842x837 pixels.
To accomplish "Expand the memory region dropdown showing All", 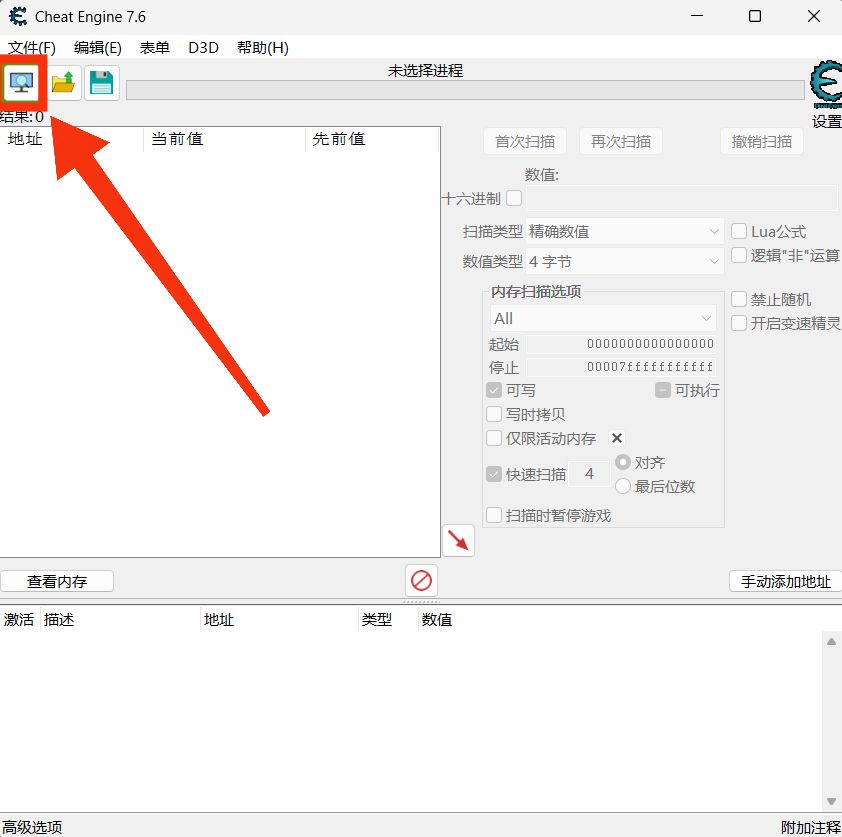I will pos(603,318).
